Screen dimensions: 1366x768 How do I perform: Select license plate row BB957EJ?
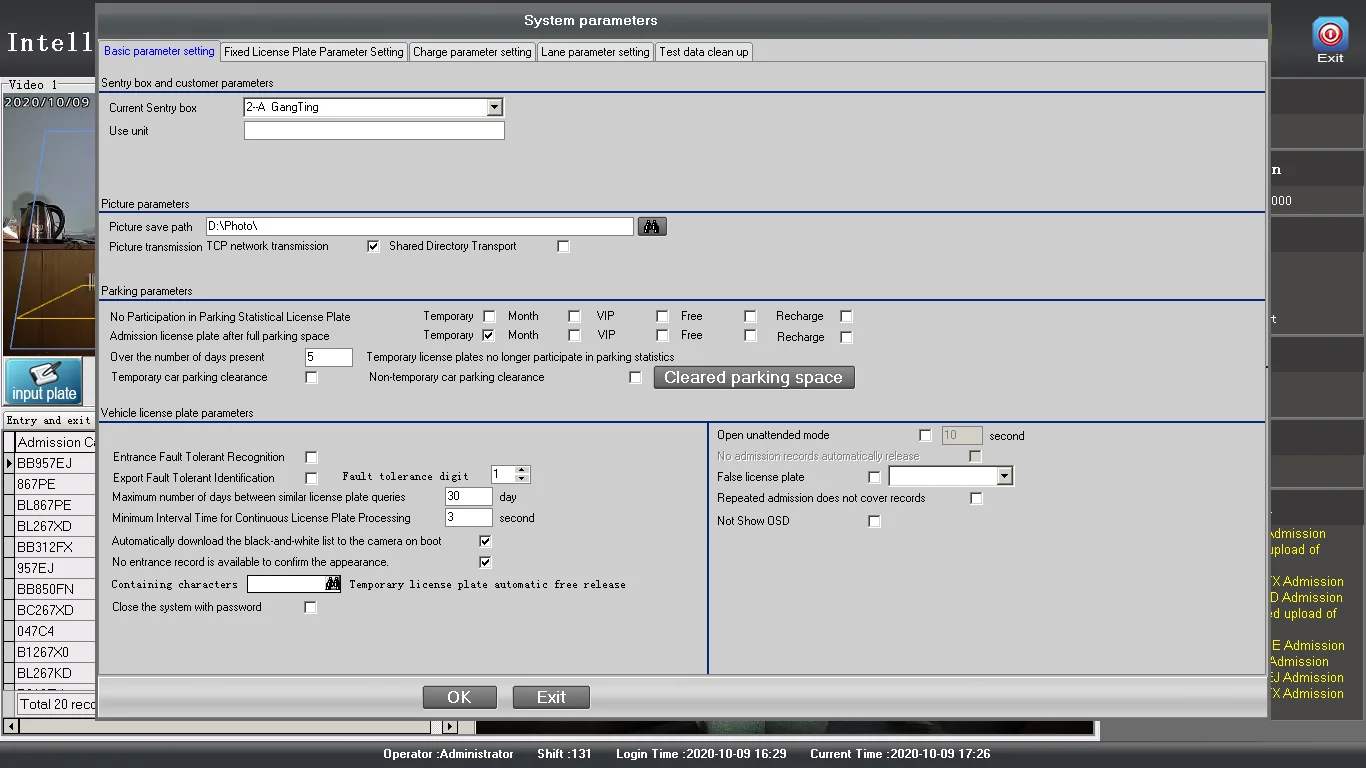[45, 463]
